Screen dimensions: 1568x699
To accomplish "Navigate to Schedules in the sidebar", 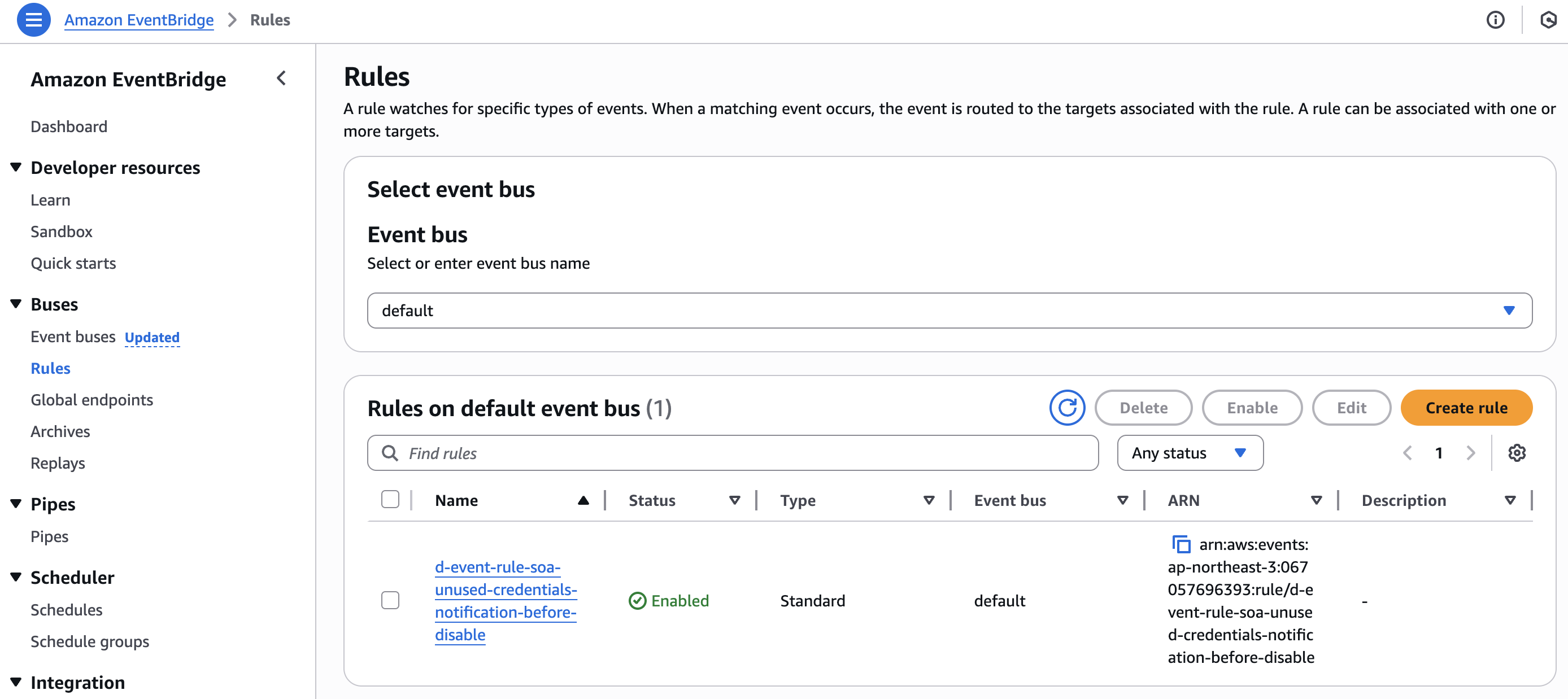I will (x=66, y=610).
